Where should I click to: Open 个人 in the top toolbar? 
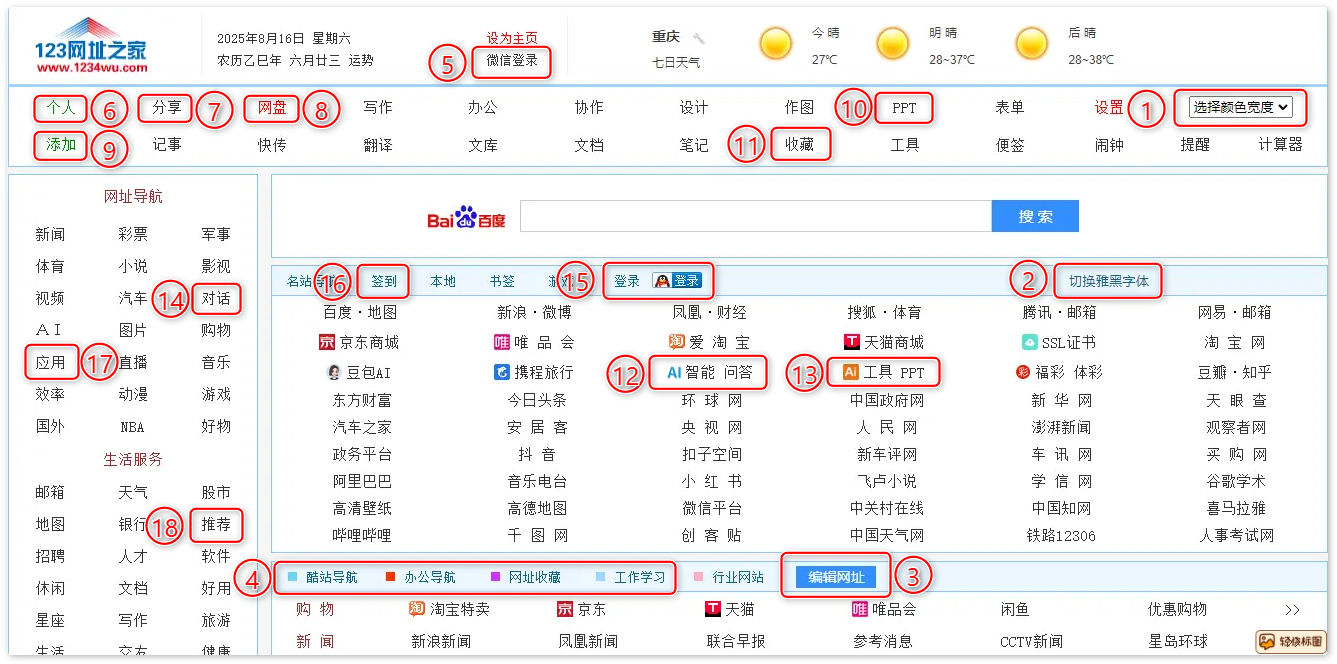[61, 107]
